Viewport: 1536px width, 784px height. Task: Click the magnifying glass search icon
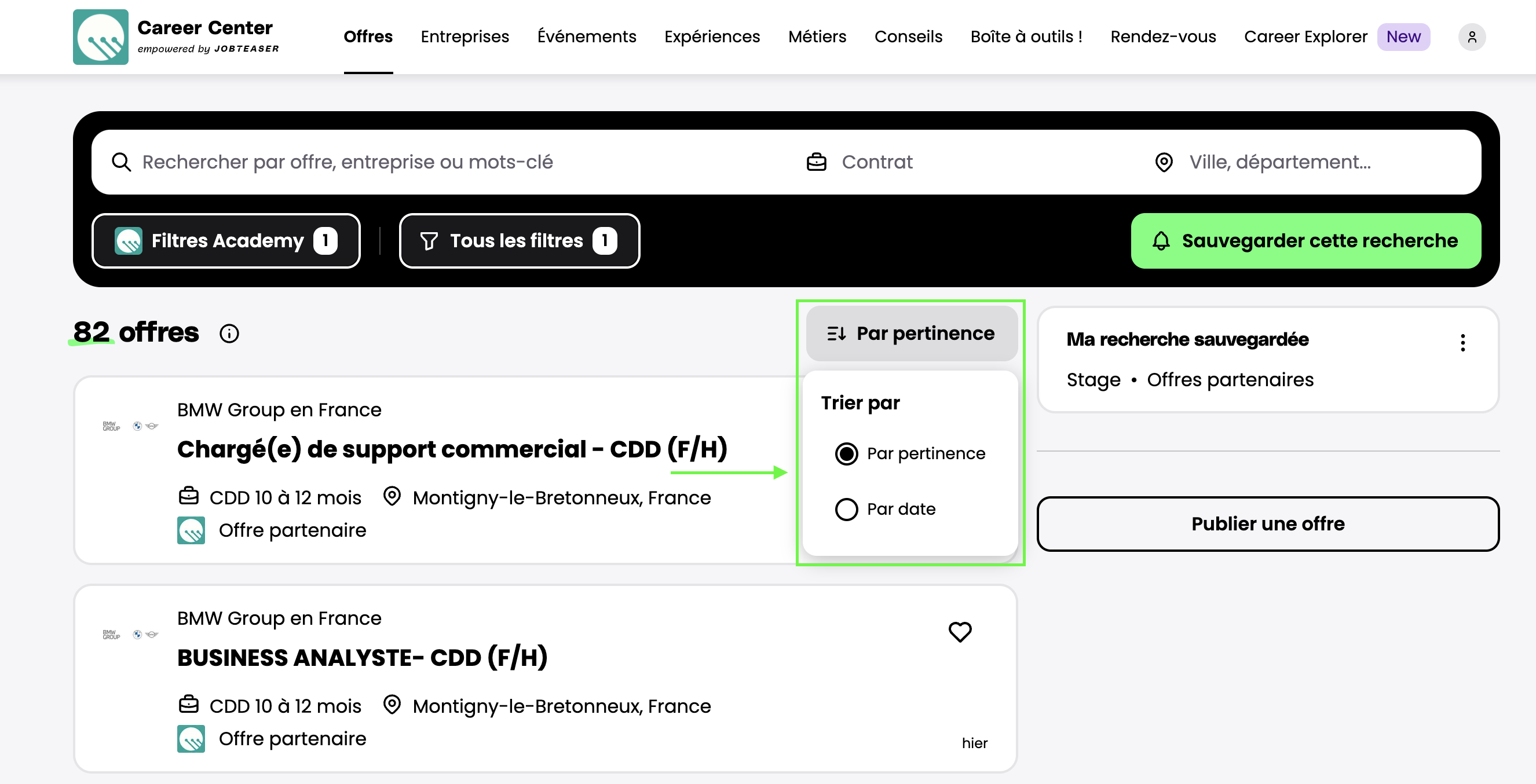point(121,162)
